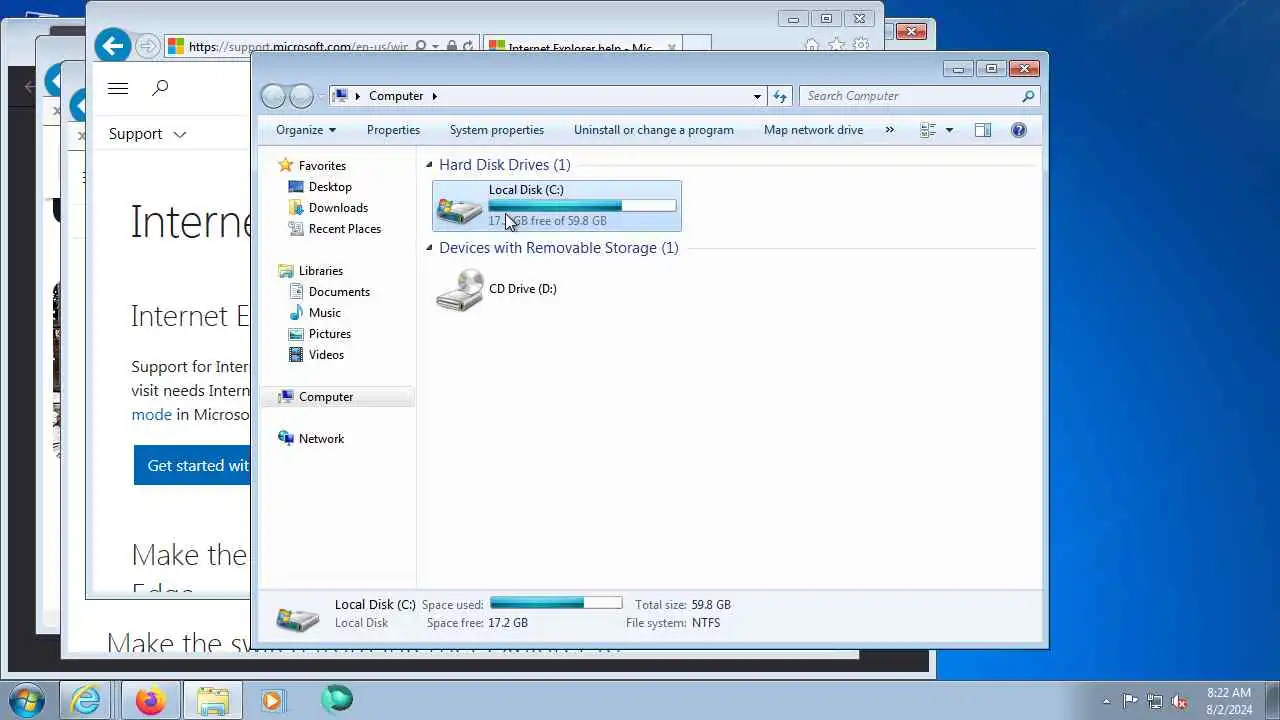Image resolution: width=1280 pixels, height=720 pixels.
Task: Collapse Devices with Removable Storage group
Action: 430,248
